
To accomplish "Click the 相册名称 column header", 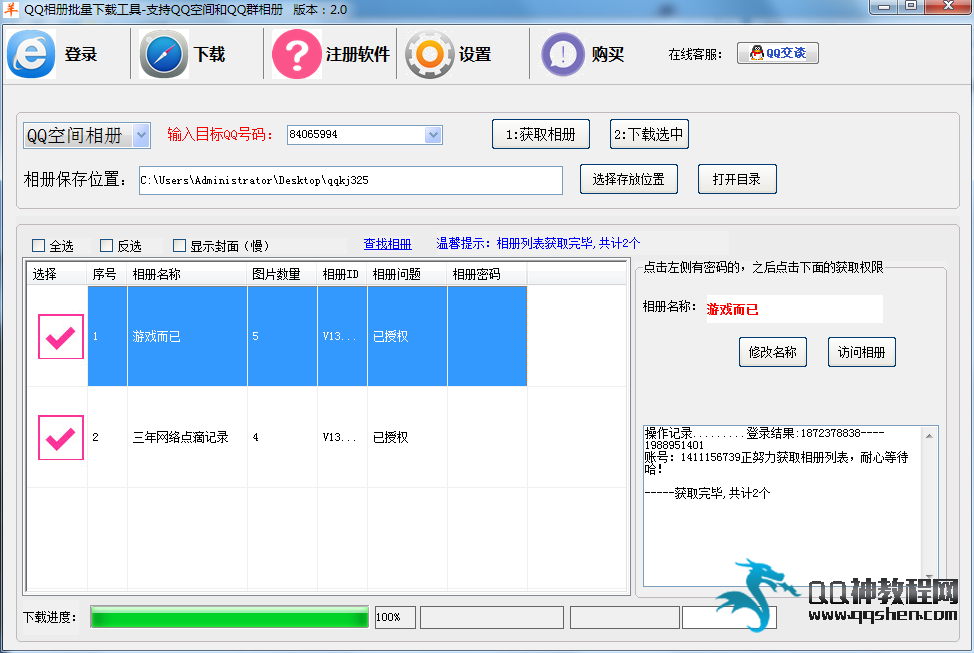I will (x=187, y=274).
